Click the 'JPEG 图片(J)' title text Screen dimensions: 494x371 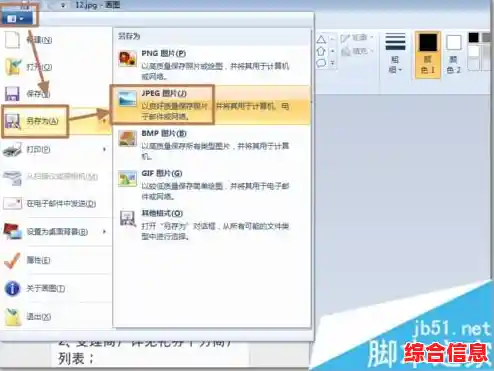point(164,93)
